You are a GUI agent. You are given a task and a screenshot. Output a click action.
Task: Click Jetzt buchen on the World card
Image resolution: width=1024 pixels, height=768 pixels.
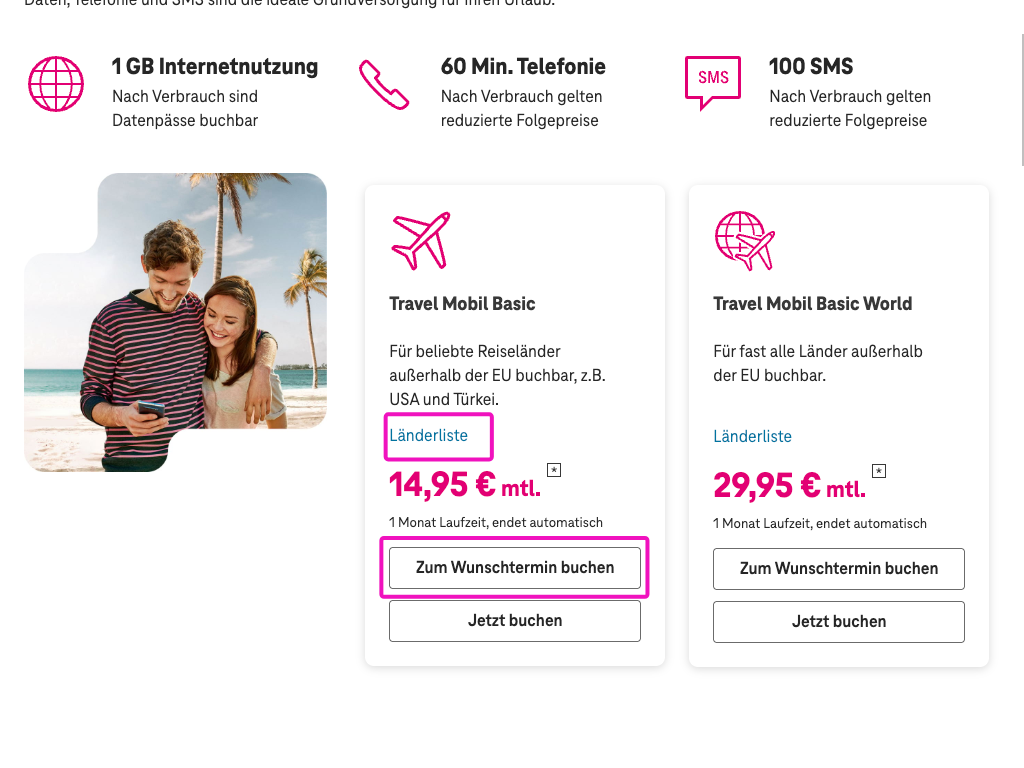838,621
